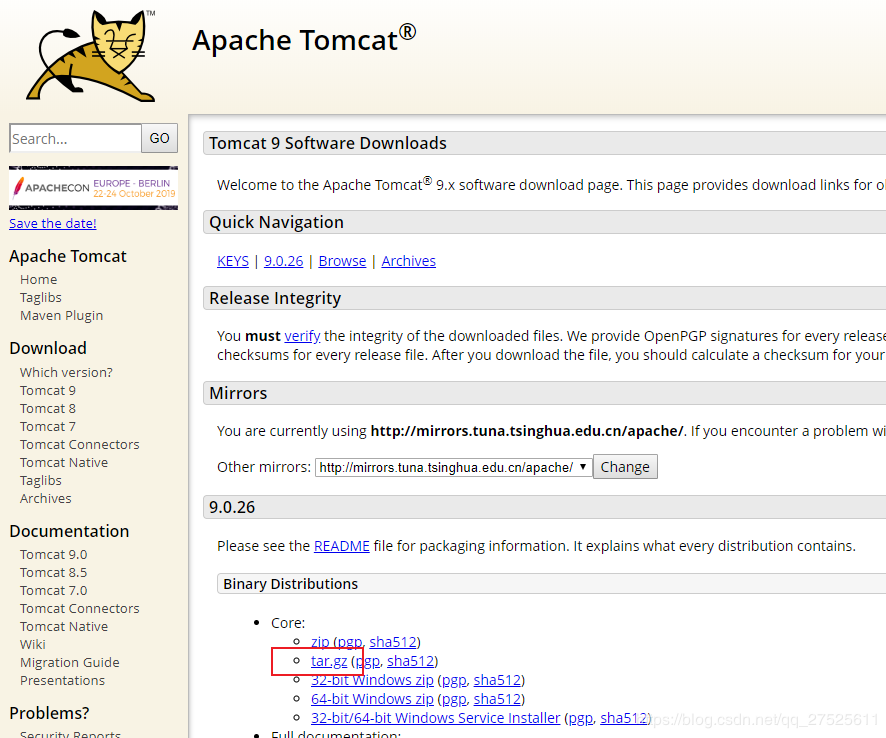Image resolution: width=886 pixels, height=738 pixels.
Task: Download 32-bit/64-bit Windows Service Installer
Action: click(x=435, y=718)
